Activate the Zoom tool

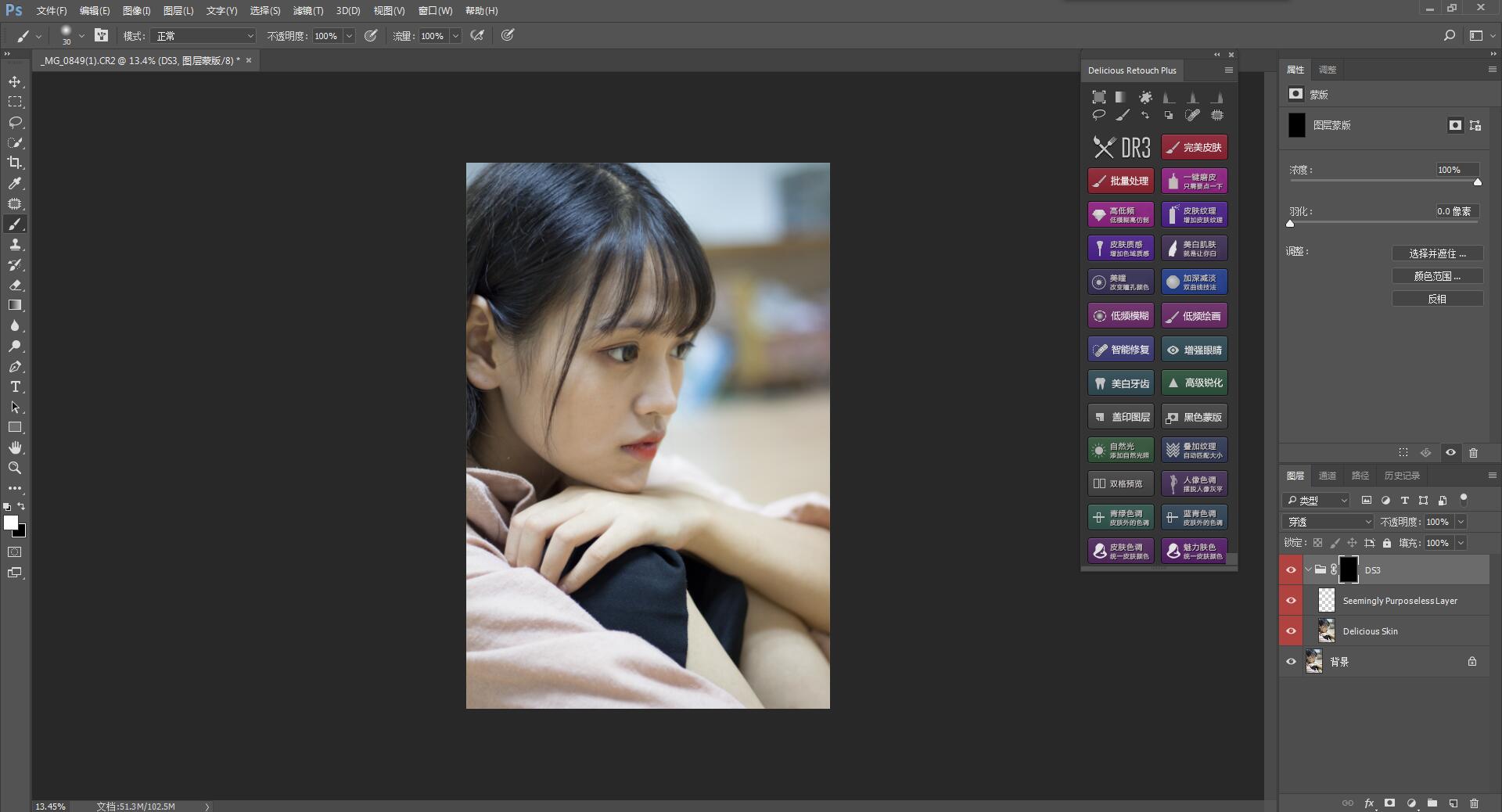15,468
